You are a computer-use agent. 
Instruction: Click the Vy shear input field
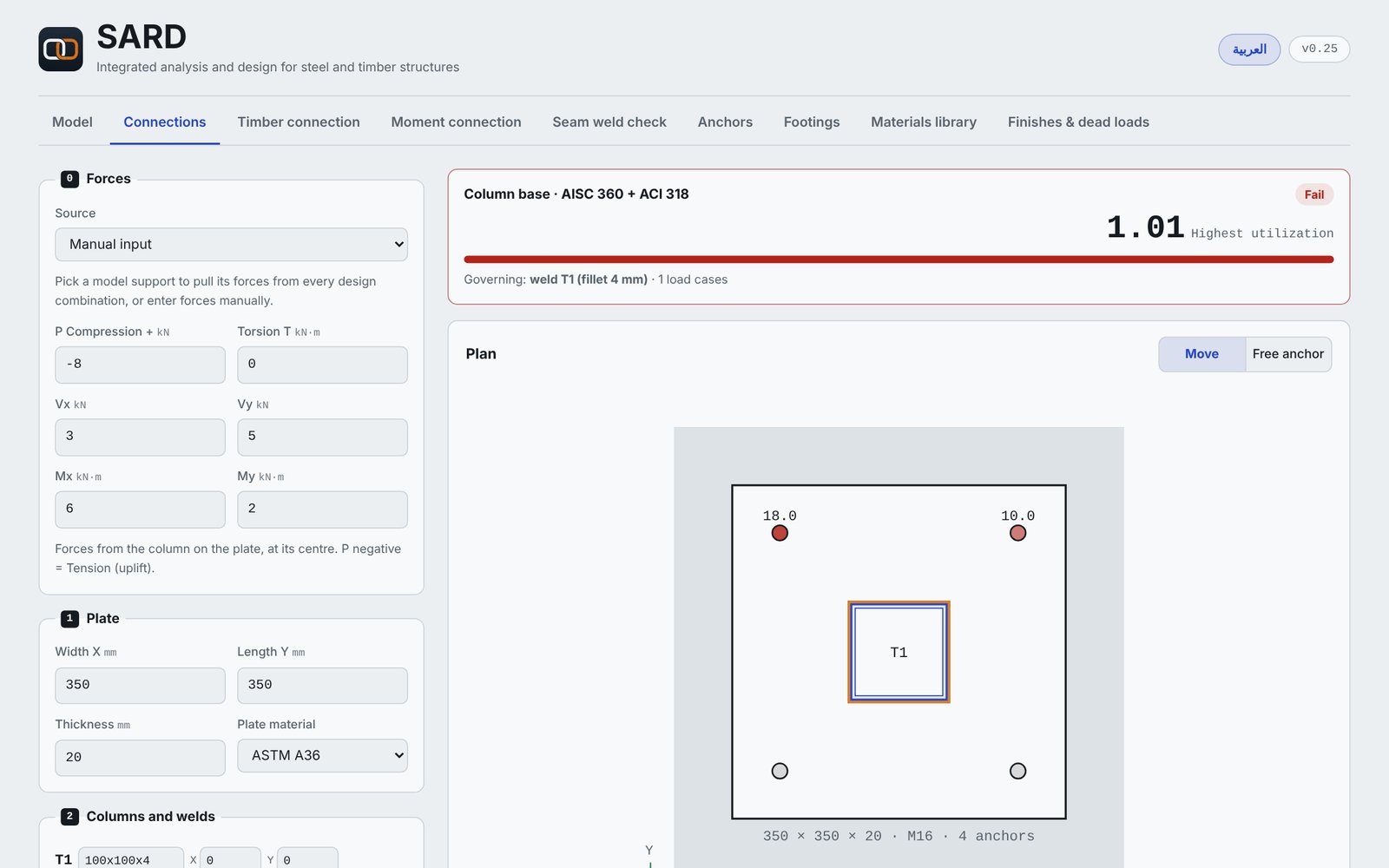coord(322,437)
